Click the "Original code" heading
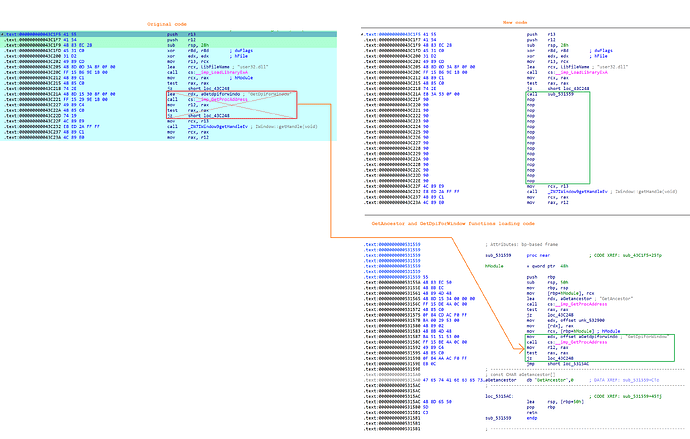The width and height of the screenshot is (690, 439). point(167,24)
